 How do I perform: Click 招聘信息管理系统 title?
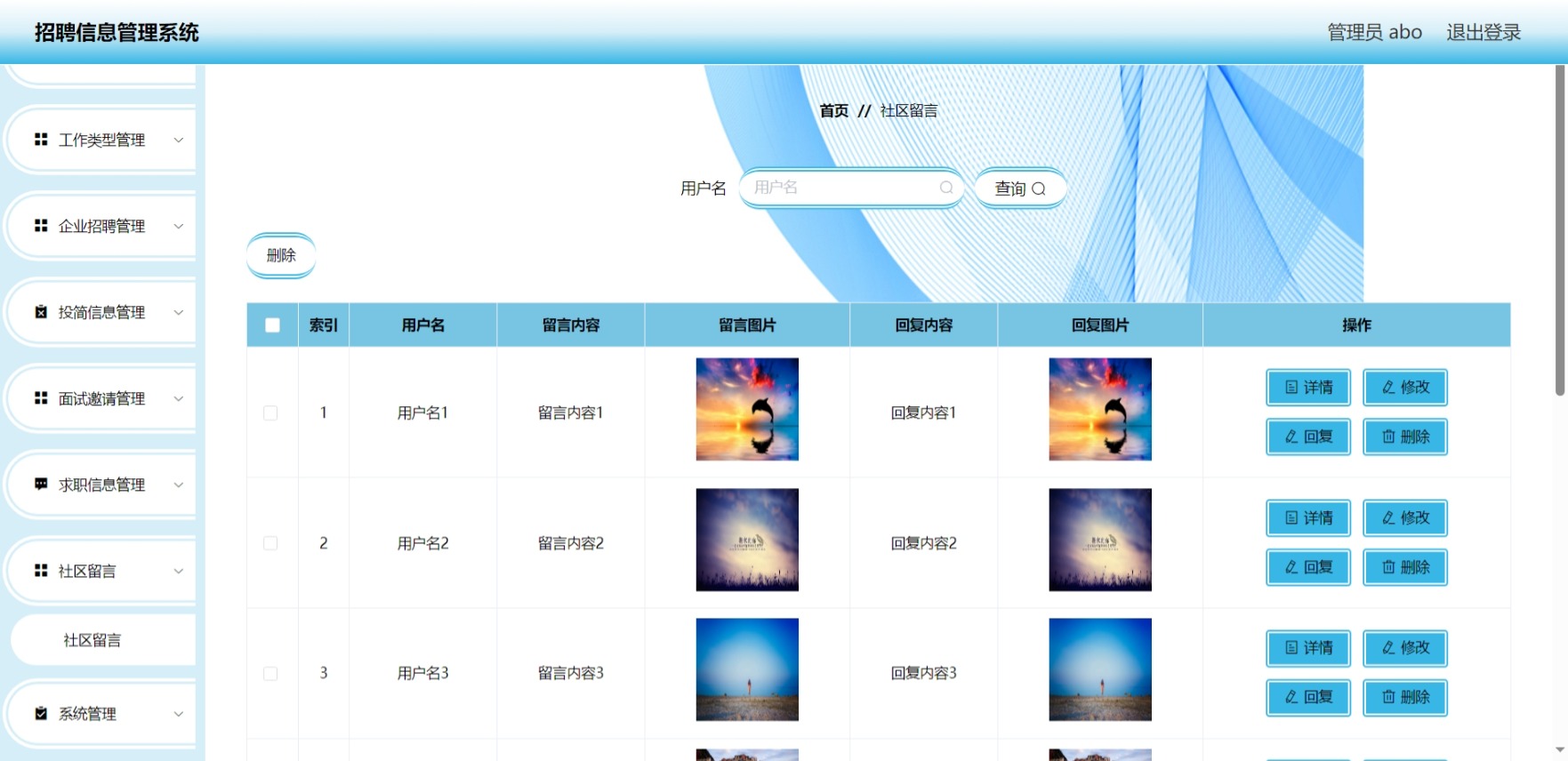coord(117,33)
